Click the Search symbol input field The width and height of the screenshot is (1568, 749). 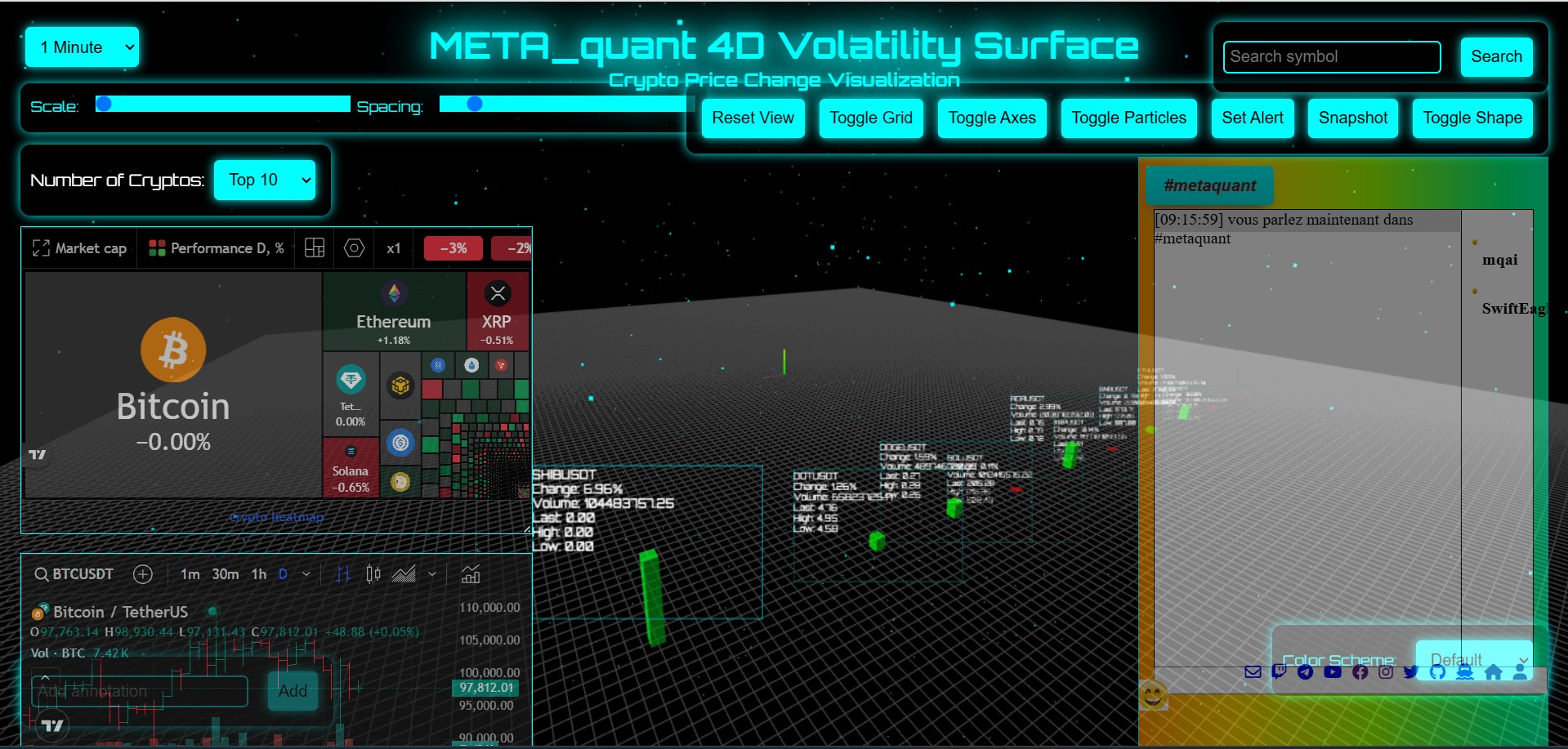click(x=1332, y=56)
